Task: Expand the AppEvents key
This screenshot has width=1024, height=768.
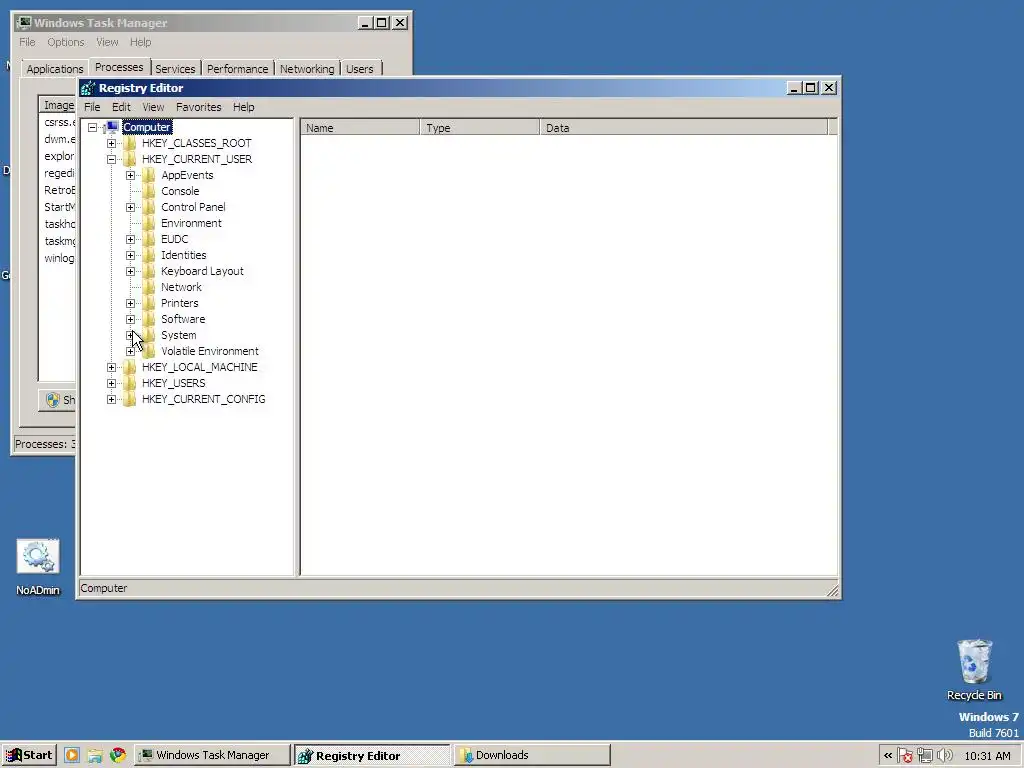Action: click(131, 175)
